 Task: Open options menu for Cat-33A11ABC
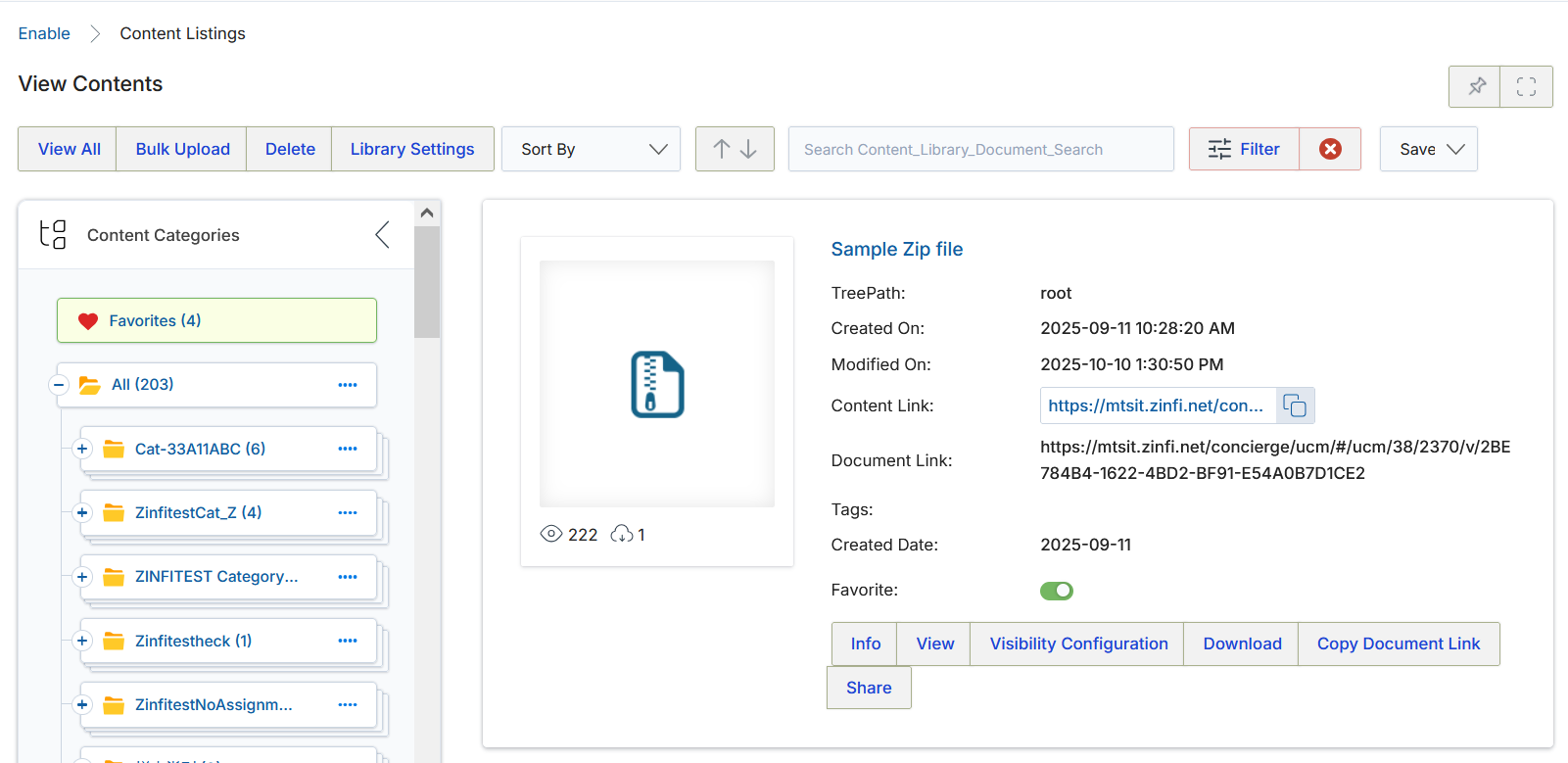pyautogui.click(x=348, y=449)
